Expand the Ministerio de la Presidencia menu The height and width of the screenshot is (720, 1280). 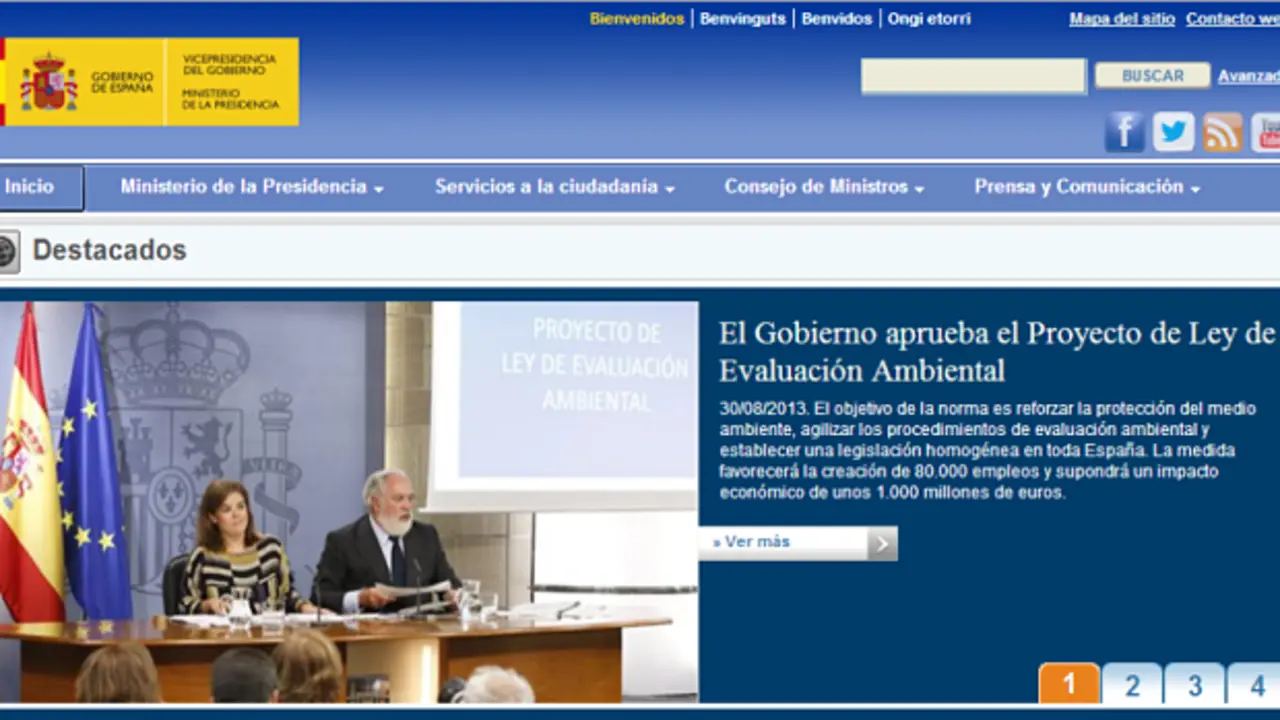(252, 187)
